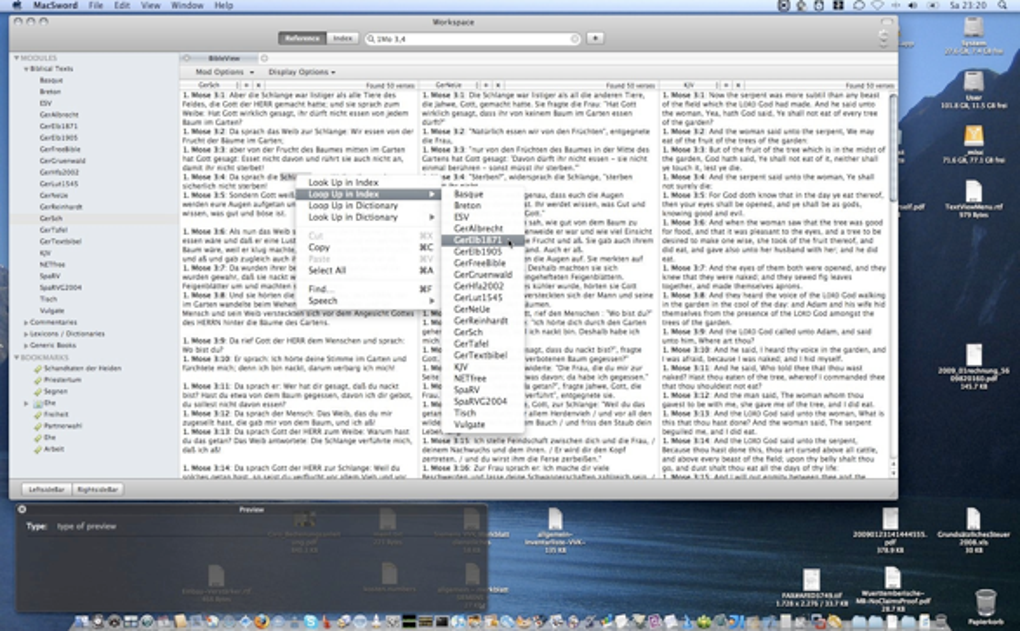Select the TextViewMenu.rtf desktop file icon
1020x631 pixels.
point(974,191)
